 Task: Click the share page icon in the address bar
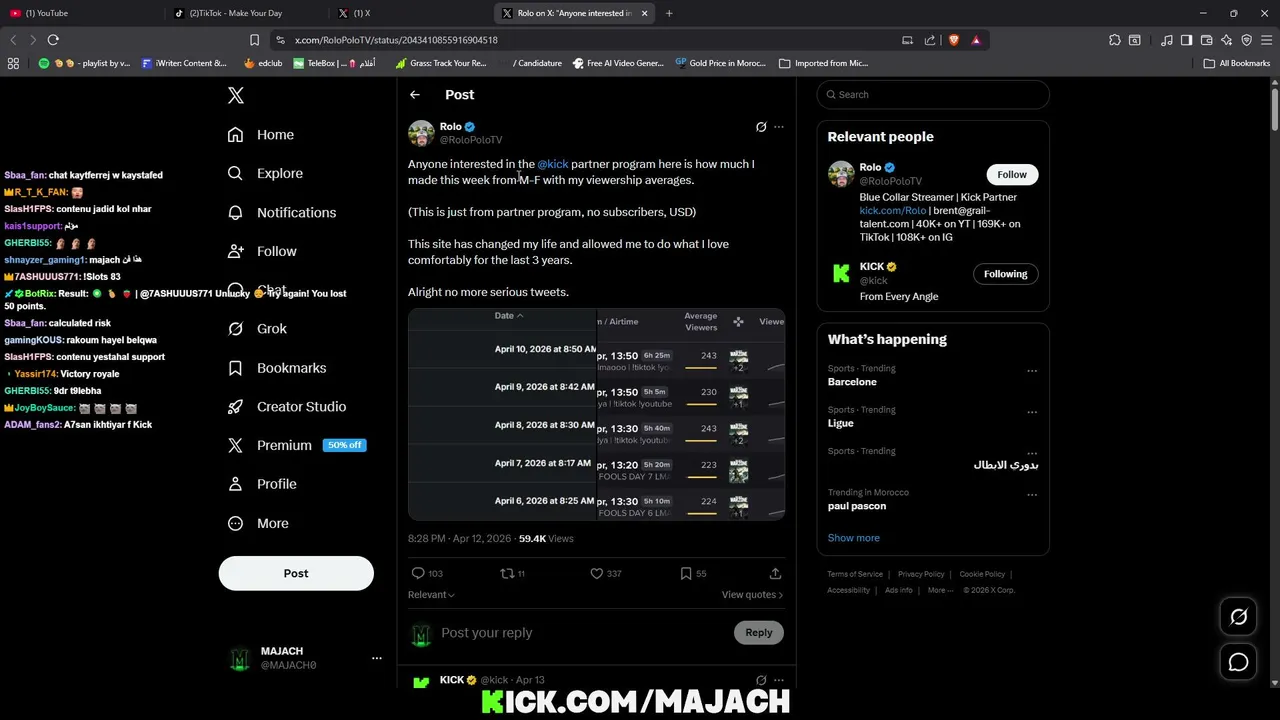click(930, 40)
